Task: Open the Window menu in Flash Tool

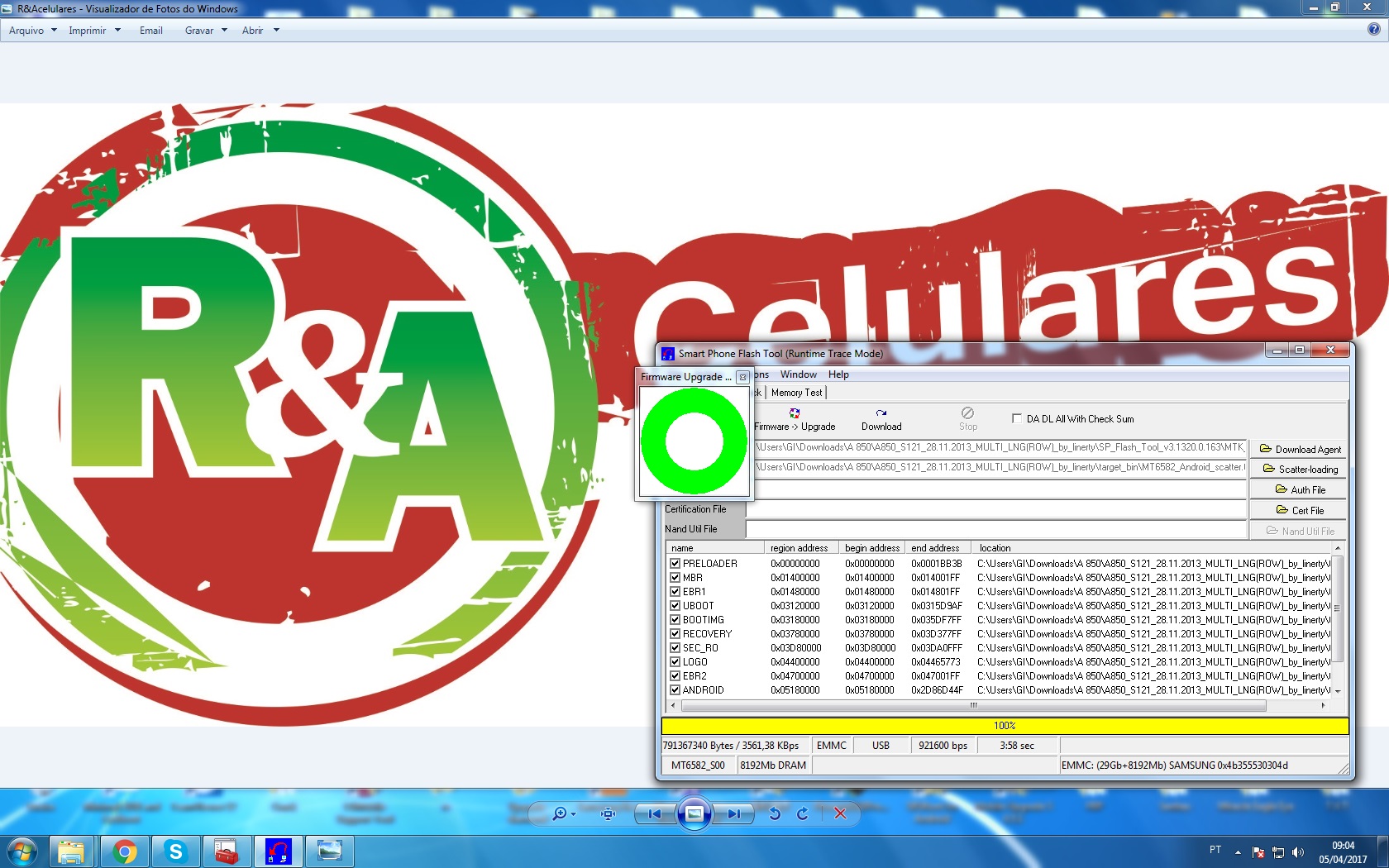Action: pyautogui.click(x=798, y=374)
